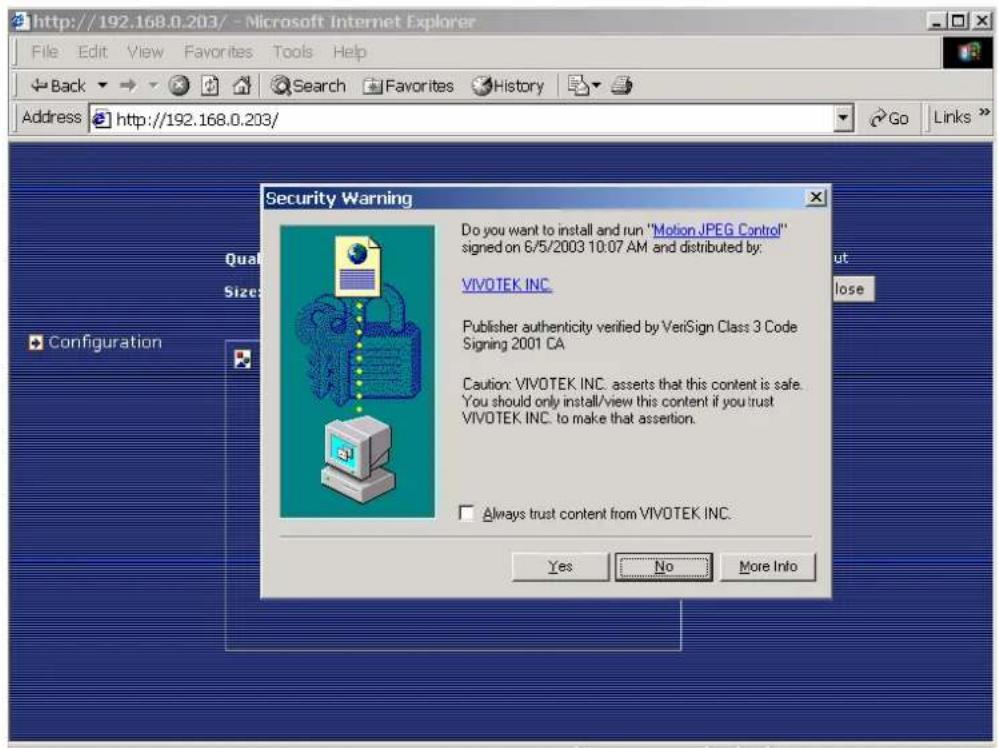Open the Help menu
The image size is (998, 748).
tap(349, 52)
